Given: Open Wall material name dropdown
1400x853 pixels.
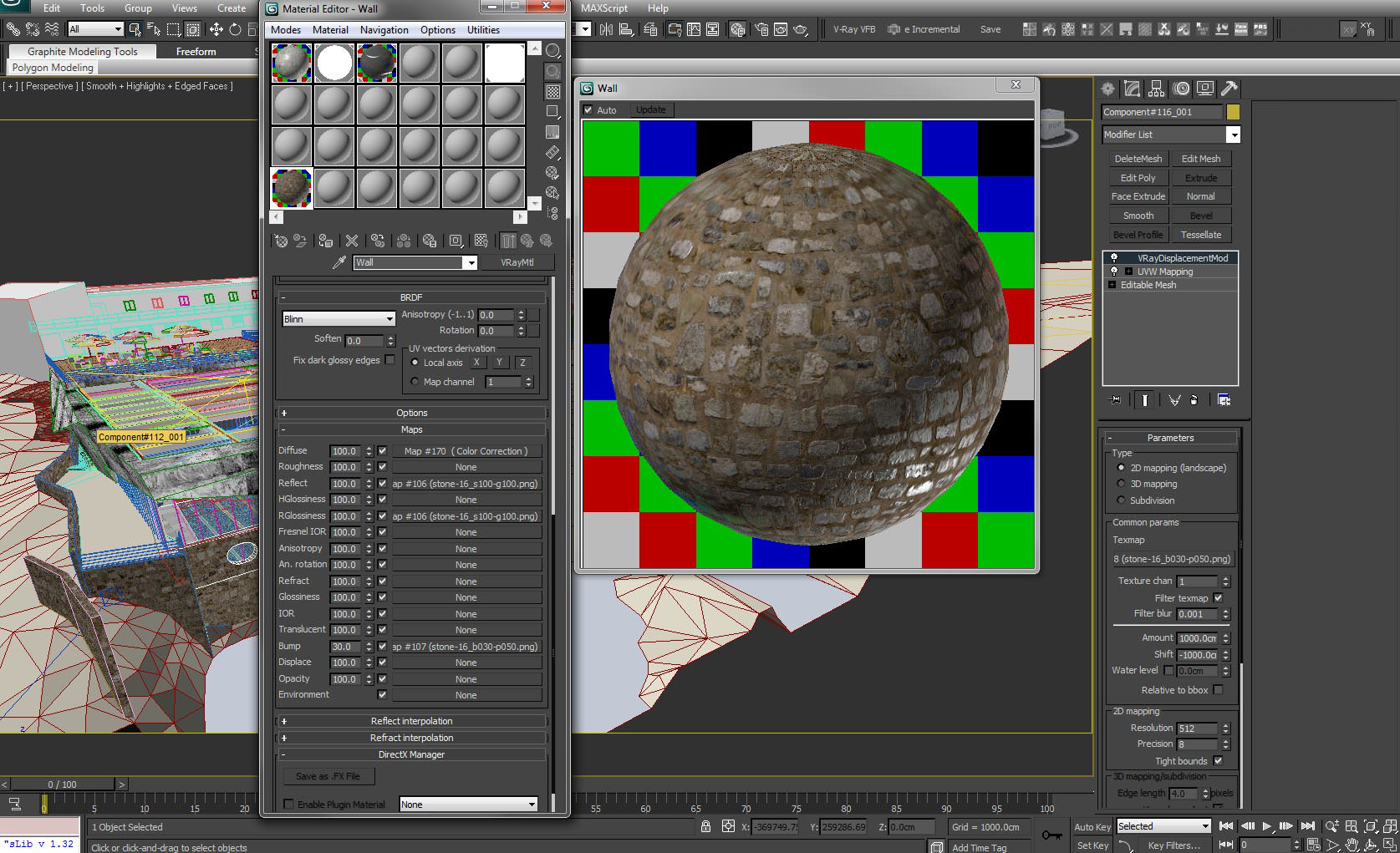Looking at the screenshot, I should pos(471,262).
